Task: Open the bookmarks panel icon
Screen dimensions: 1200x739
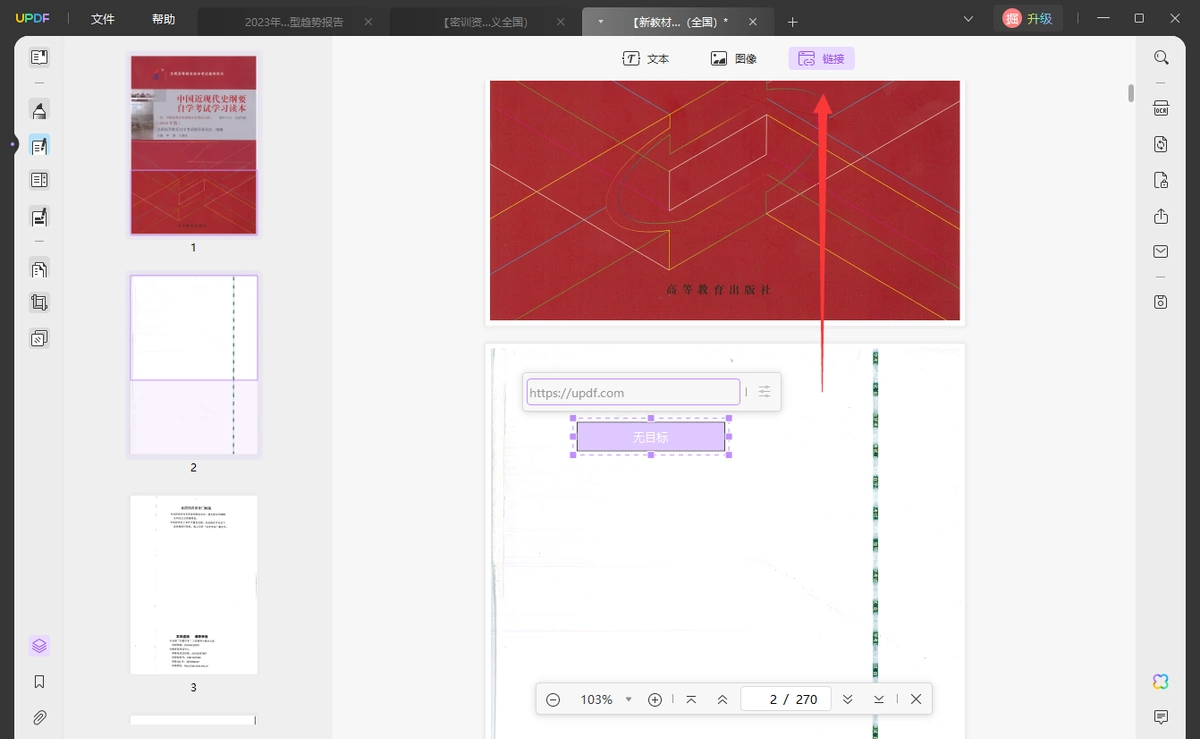Action: [x=39, y=682]
